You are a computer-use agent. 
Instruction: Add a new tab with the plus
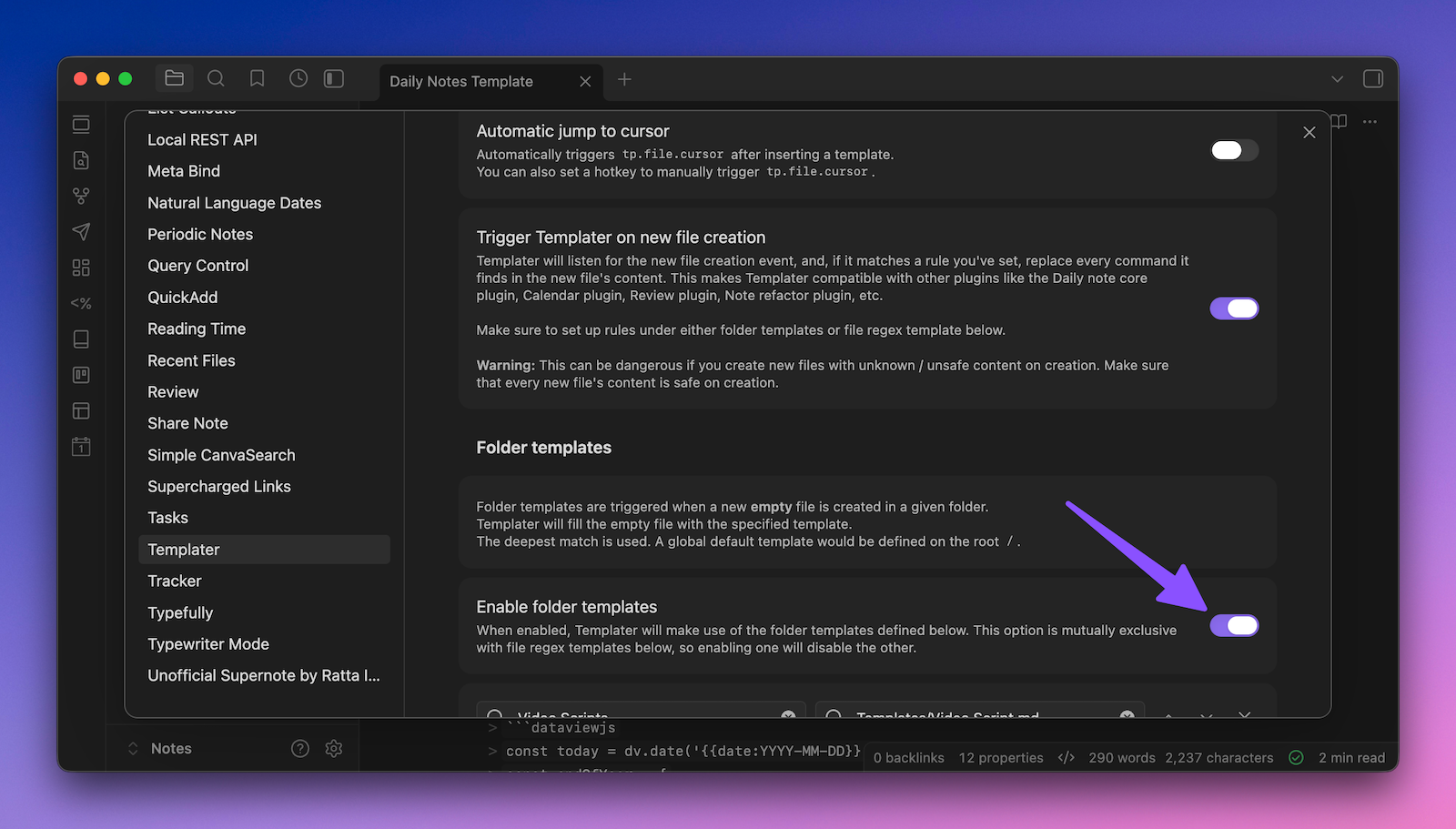(x=624, y=79)
